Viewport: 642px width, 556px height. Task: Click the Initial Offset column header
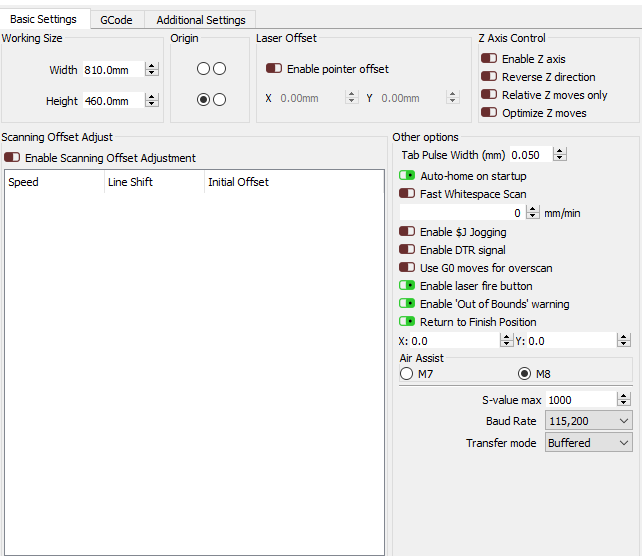[294, 182]
